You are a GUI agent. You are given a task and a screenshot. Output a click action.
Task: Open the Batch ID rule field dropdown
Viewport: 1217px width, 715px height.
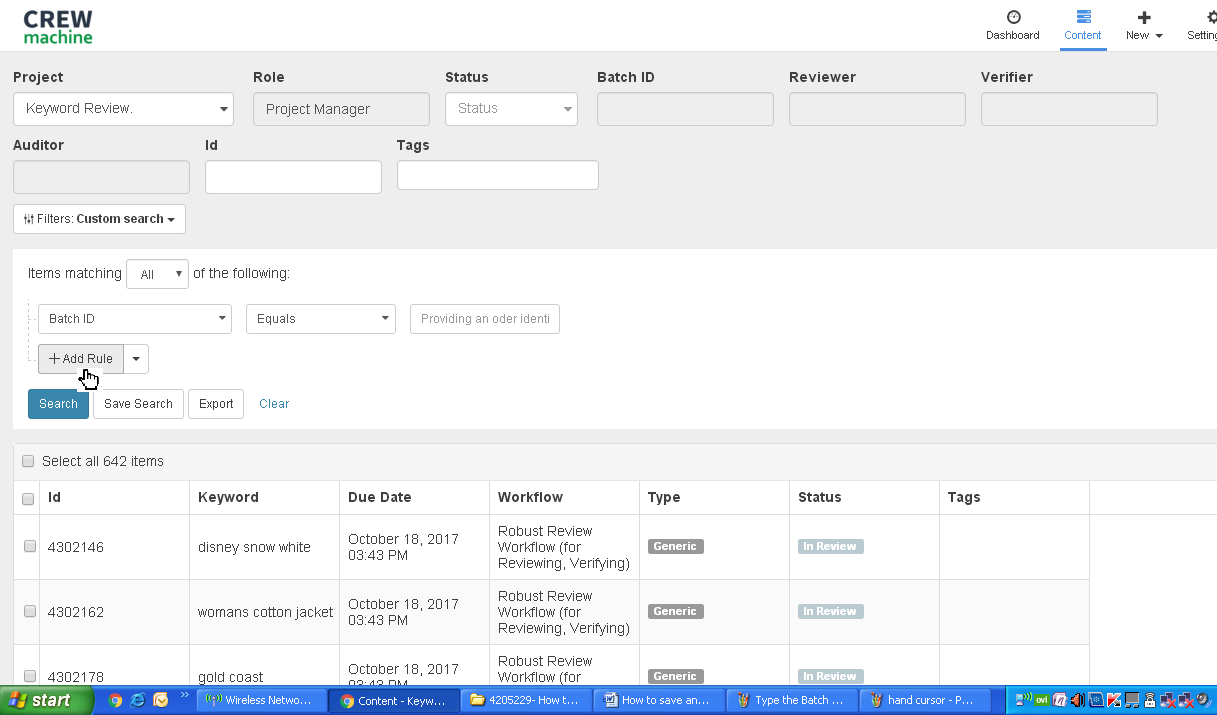[x=135, y=319]
